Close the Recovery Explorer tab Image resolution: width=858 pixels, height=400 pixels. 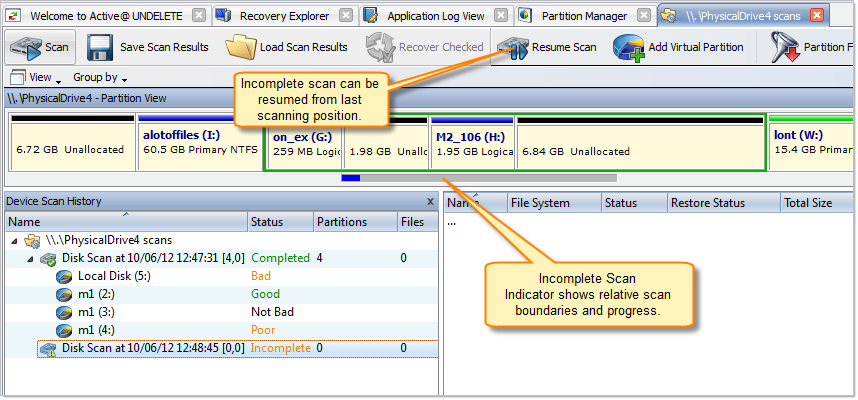pos(346,16)
